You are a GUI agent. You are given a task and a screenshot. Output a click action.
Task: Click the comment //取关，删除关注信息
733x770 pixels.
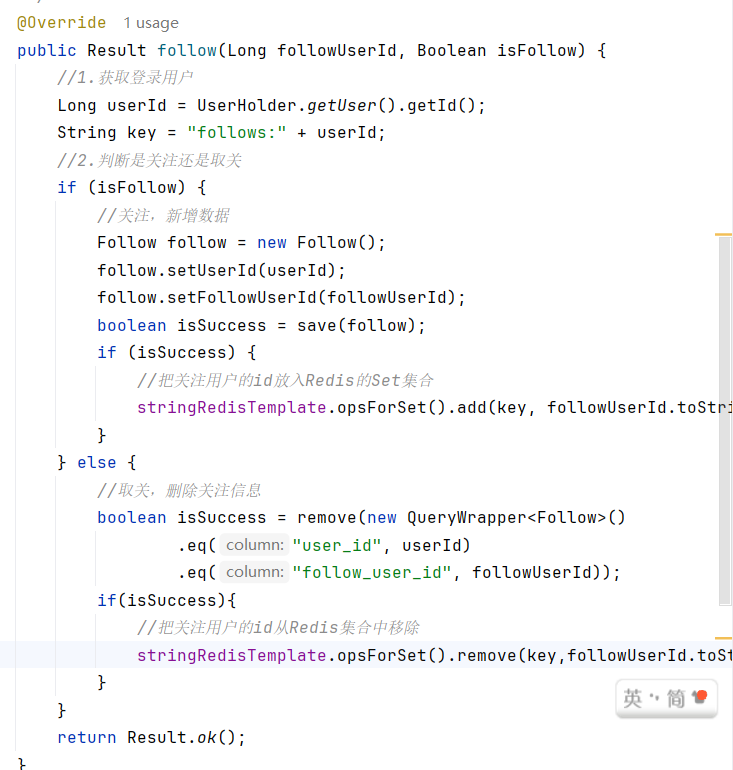[179, 490]
